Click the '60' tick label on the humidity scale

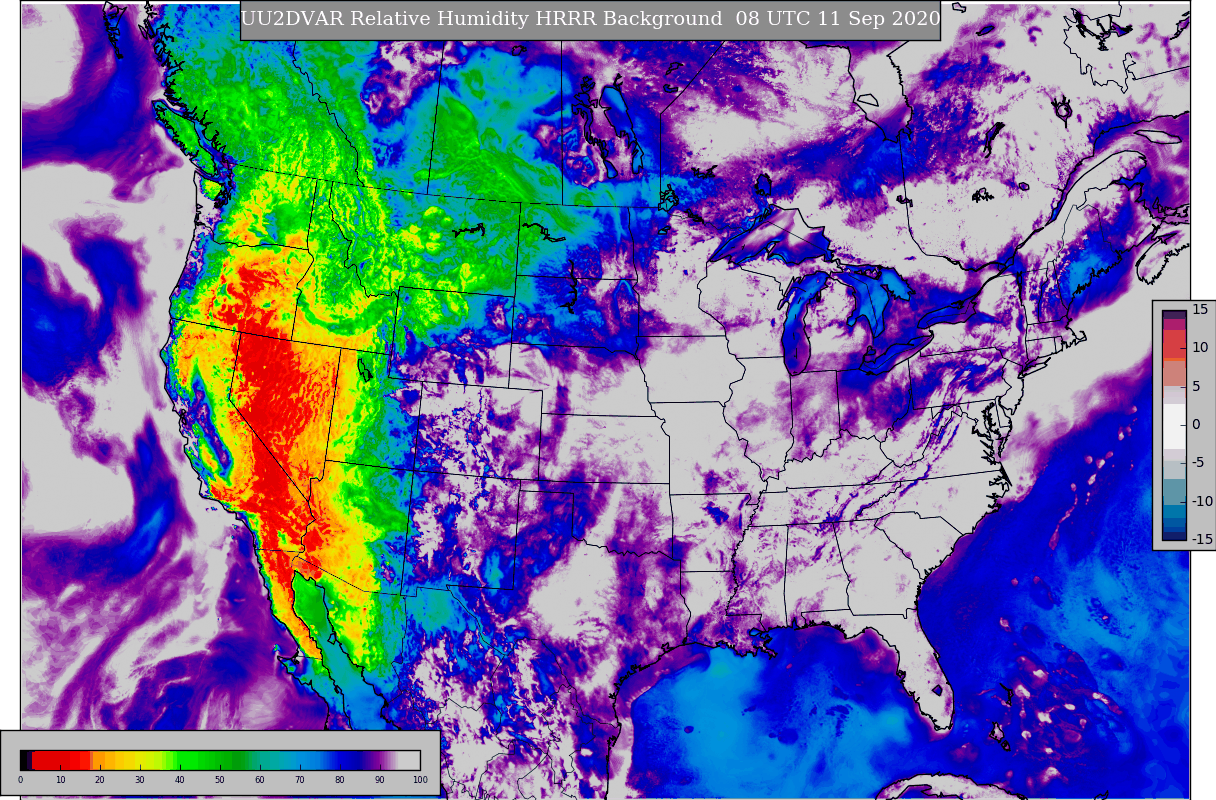260,780
